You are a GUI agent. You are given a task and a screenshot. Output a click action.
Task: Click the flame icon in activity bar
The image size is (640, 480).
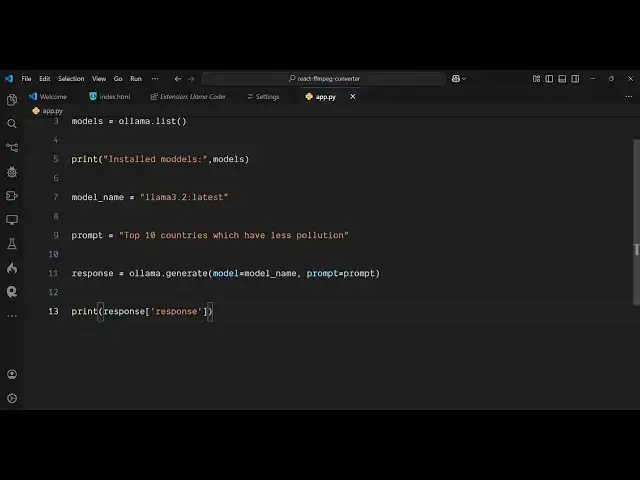pyautogui.click(x=12, y=268)
